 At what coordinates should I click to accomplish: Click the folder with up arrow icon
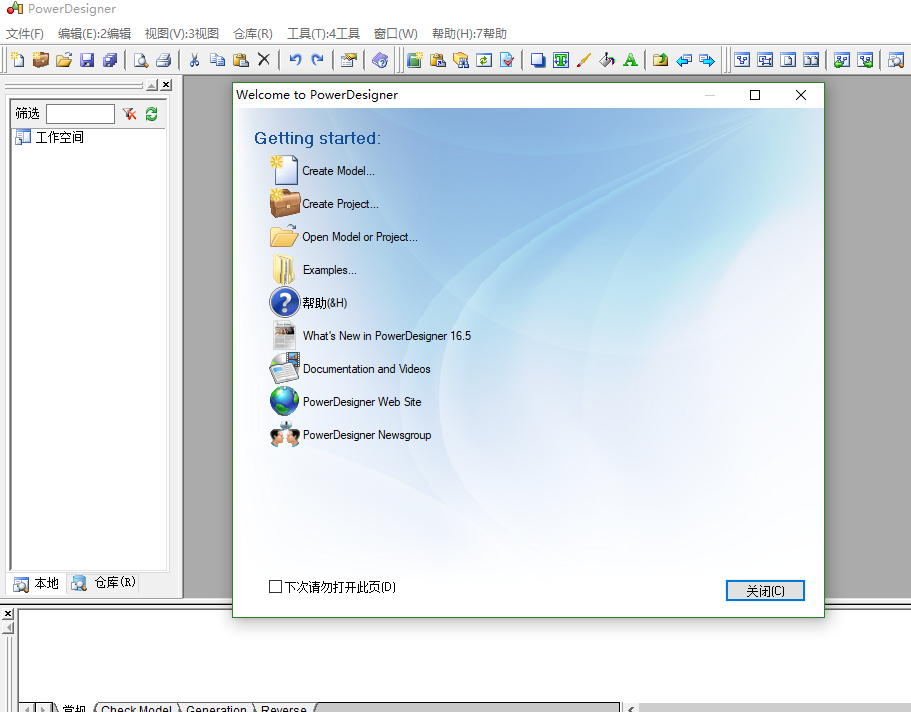(661, 60)
